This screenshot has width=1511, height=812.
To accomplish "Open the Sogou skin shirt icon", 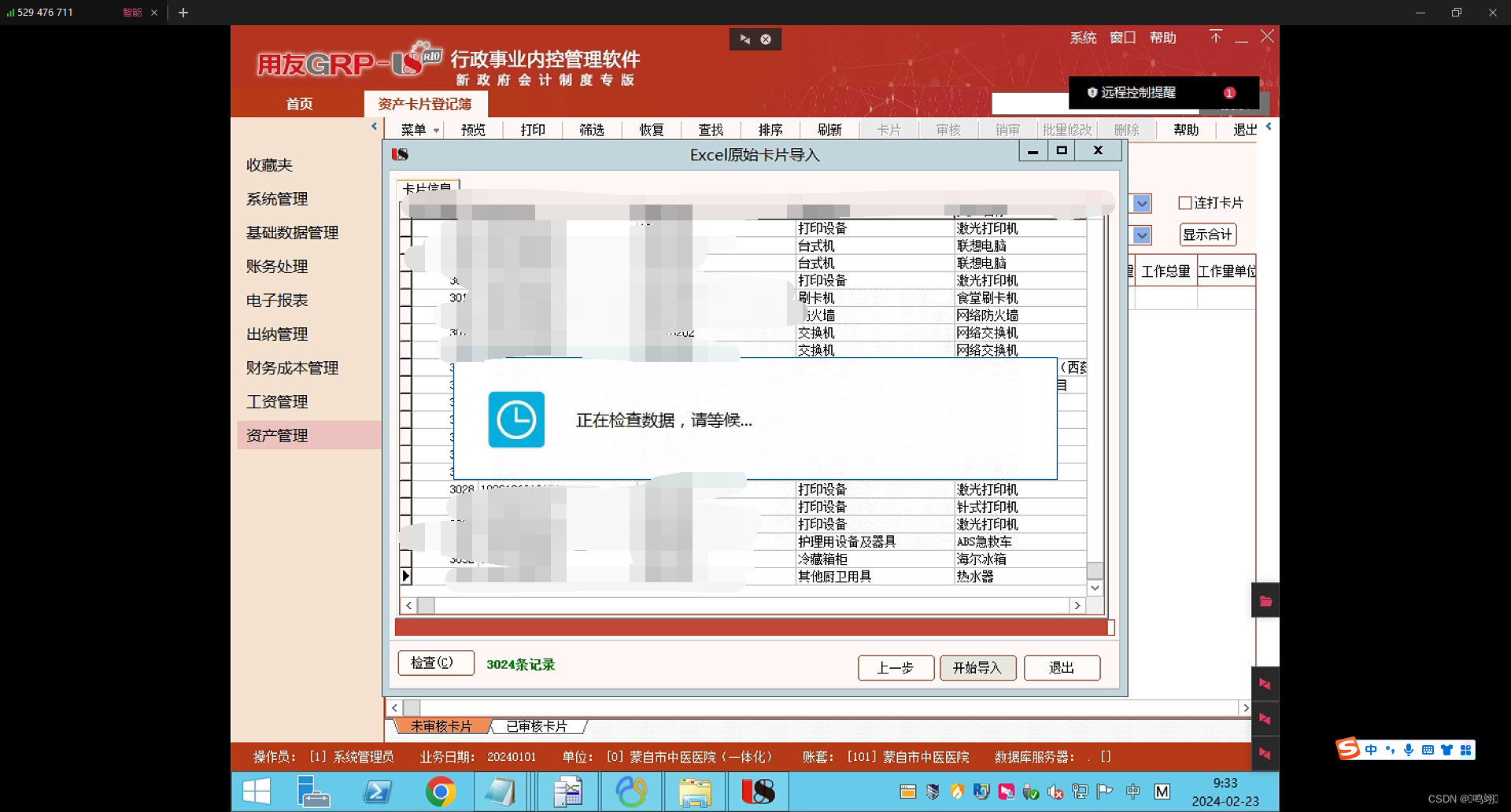I will [1446, 750].
